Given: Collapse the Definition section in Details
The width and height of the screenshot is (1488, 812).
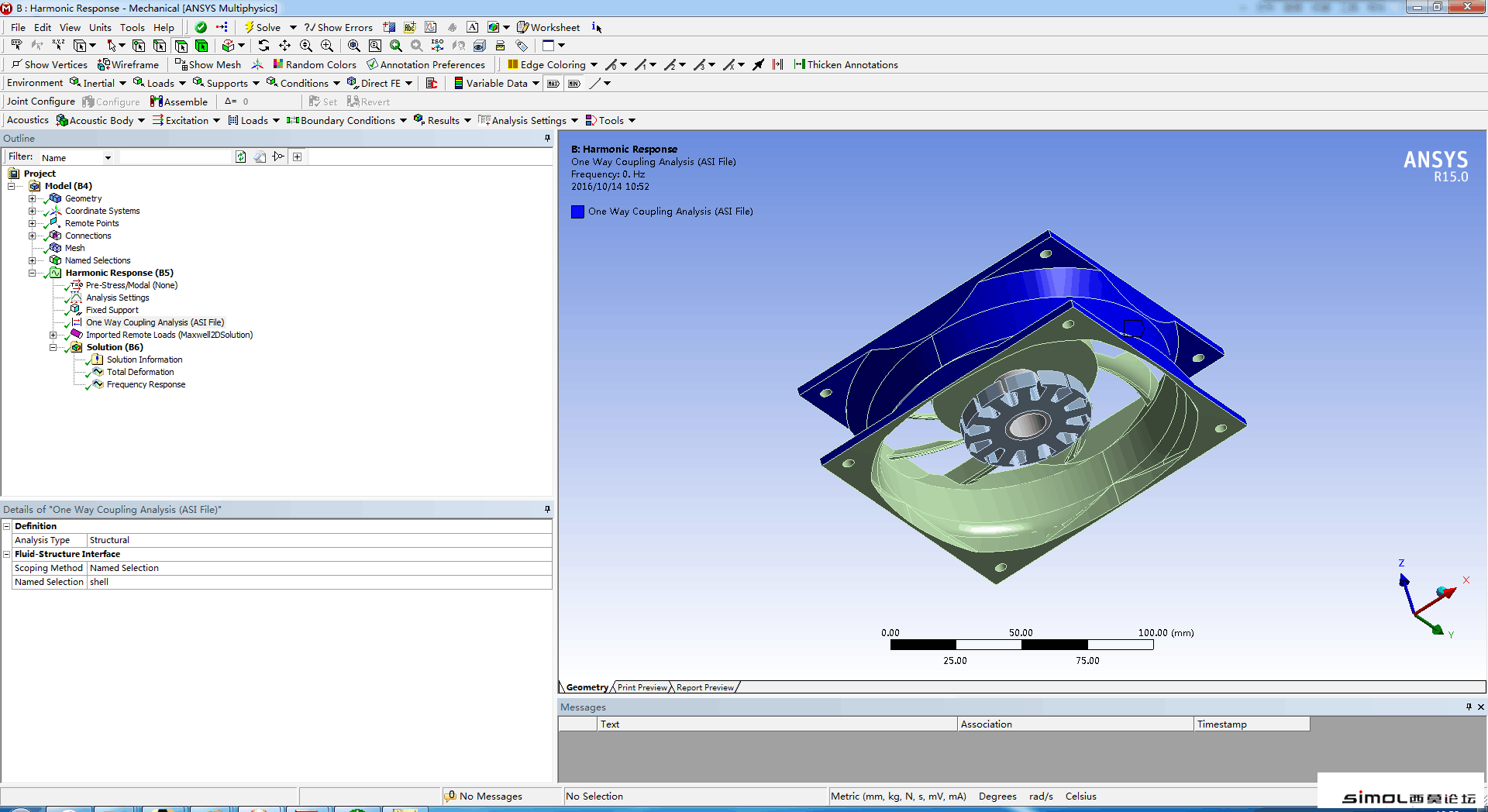Looking at the screenshot, I should tap(7, 526).
